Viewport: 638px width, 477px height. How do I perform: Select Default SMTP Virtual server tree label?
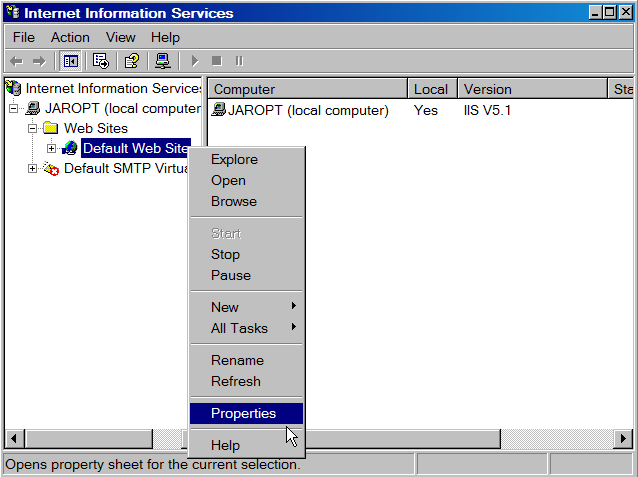[x=126, y=168]
